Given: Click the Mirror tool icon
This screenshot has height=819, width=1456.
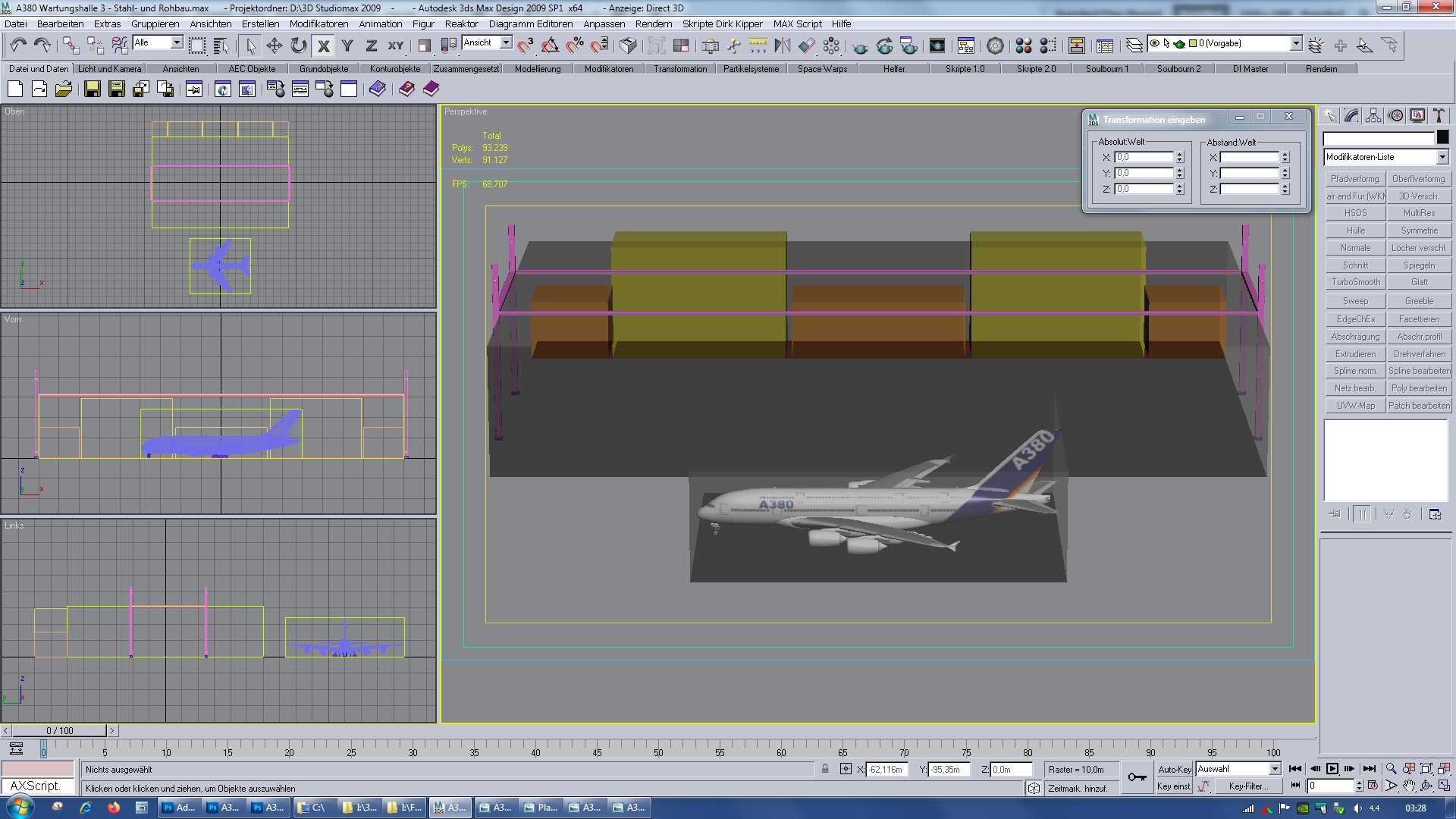Looking at the screenshot, I should (x=782, y=45).
